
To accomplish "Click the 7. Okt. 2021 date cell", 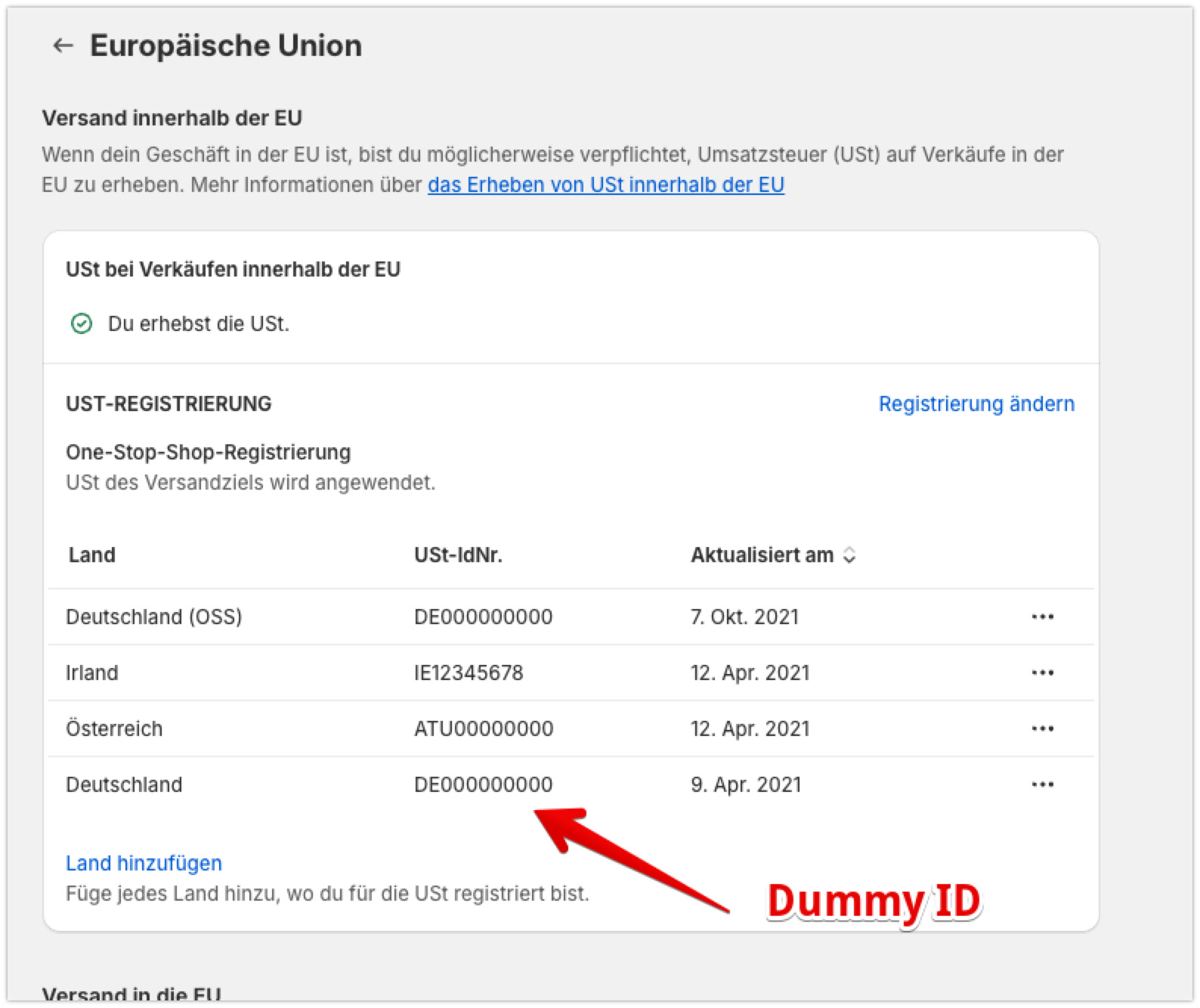I will [744, 617].
